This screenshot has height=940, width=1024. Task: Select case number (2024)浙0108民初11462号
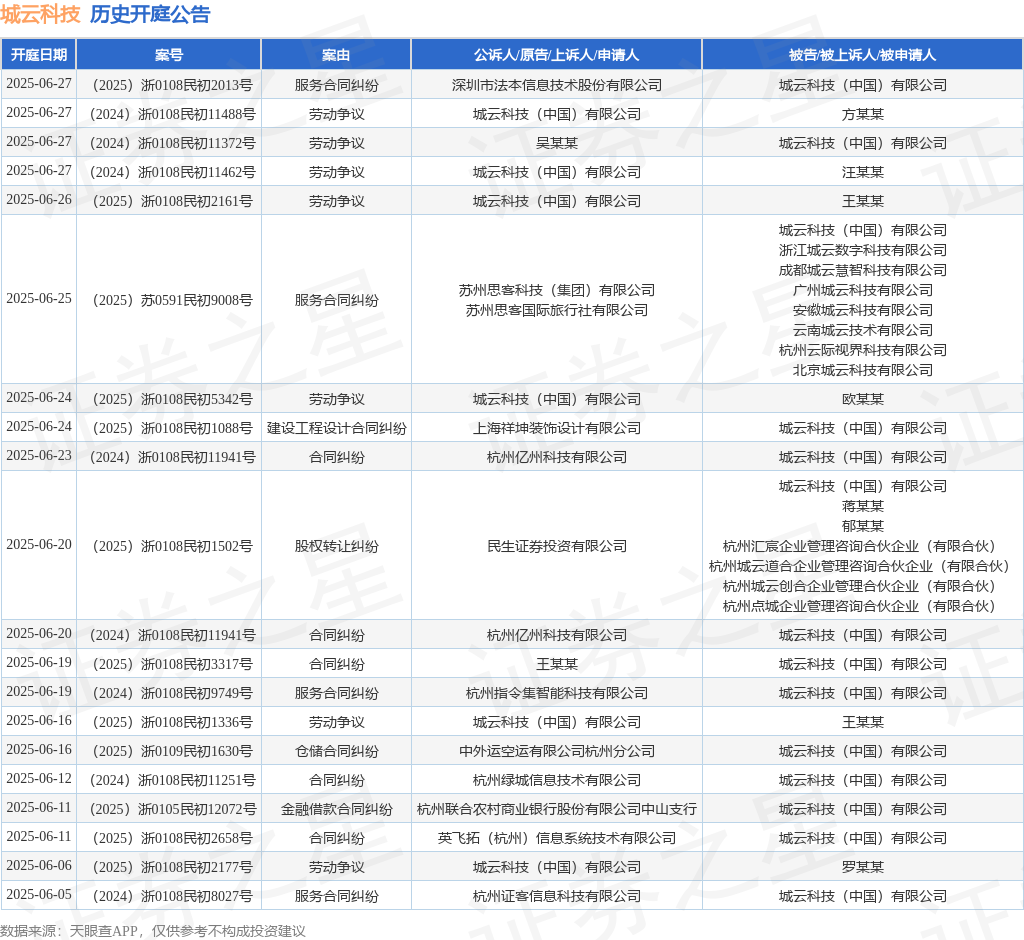coord(168,172)
